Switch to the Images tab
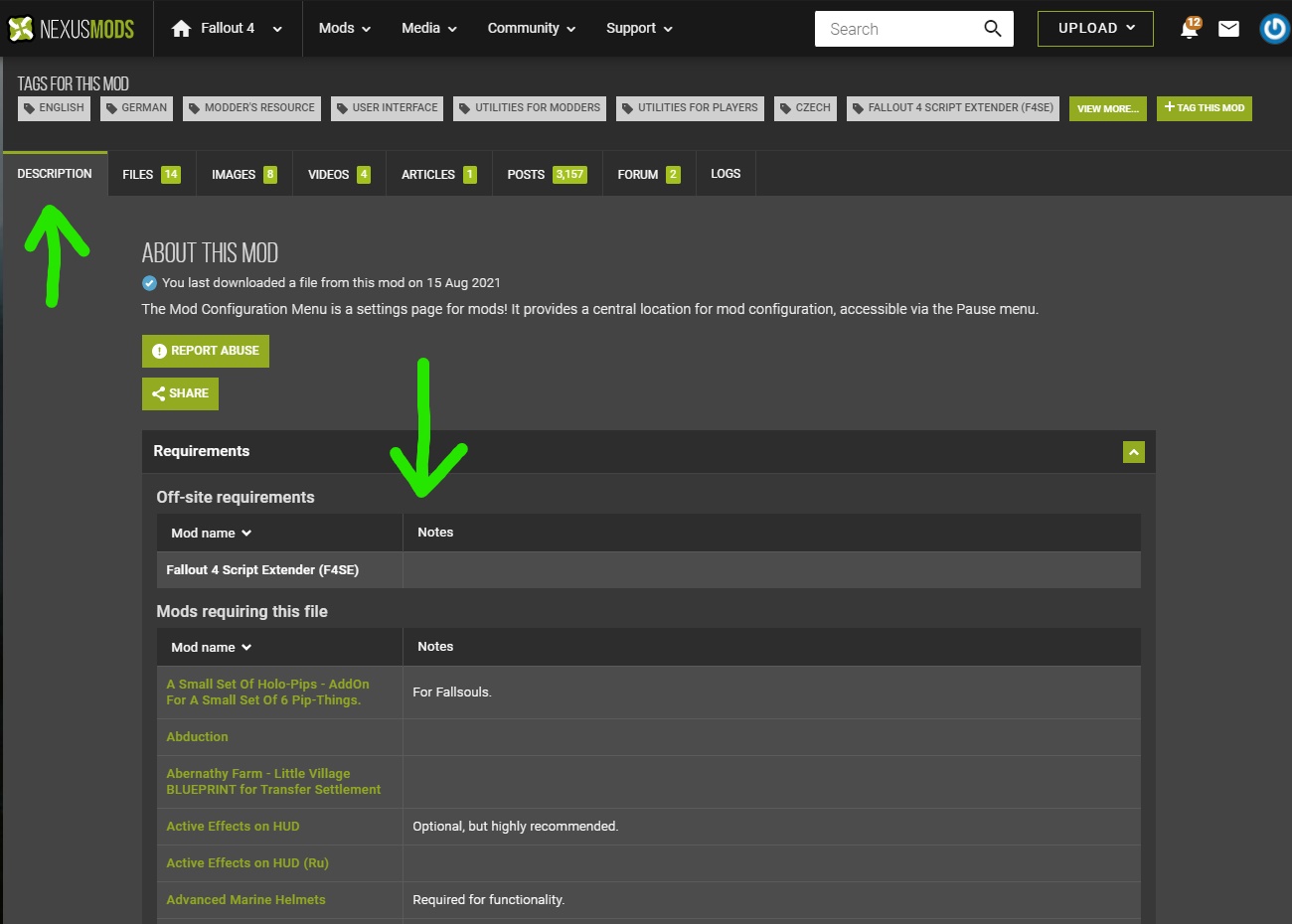The width and height of the screenshot is (1292, 924). tap(244, 174)
